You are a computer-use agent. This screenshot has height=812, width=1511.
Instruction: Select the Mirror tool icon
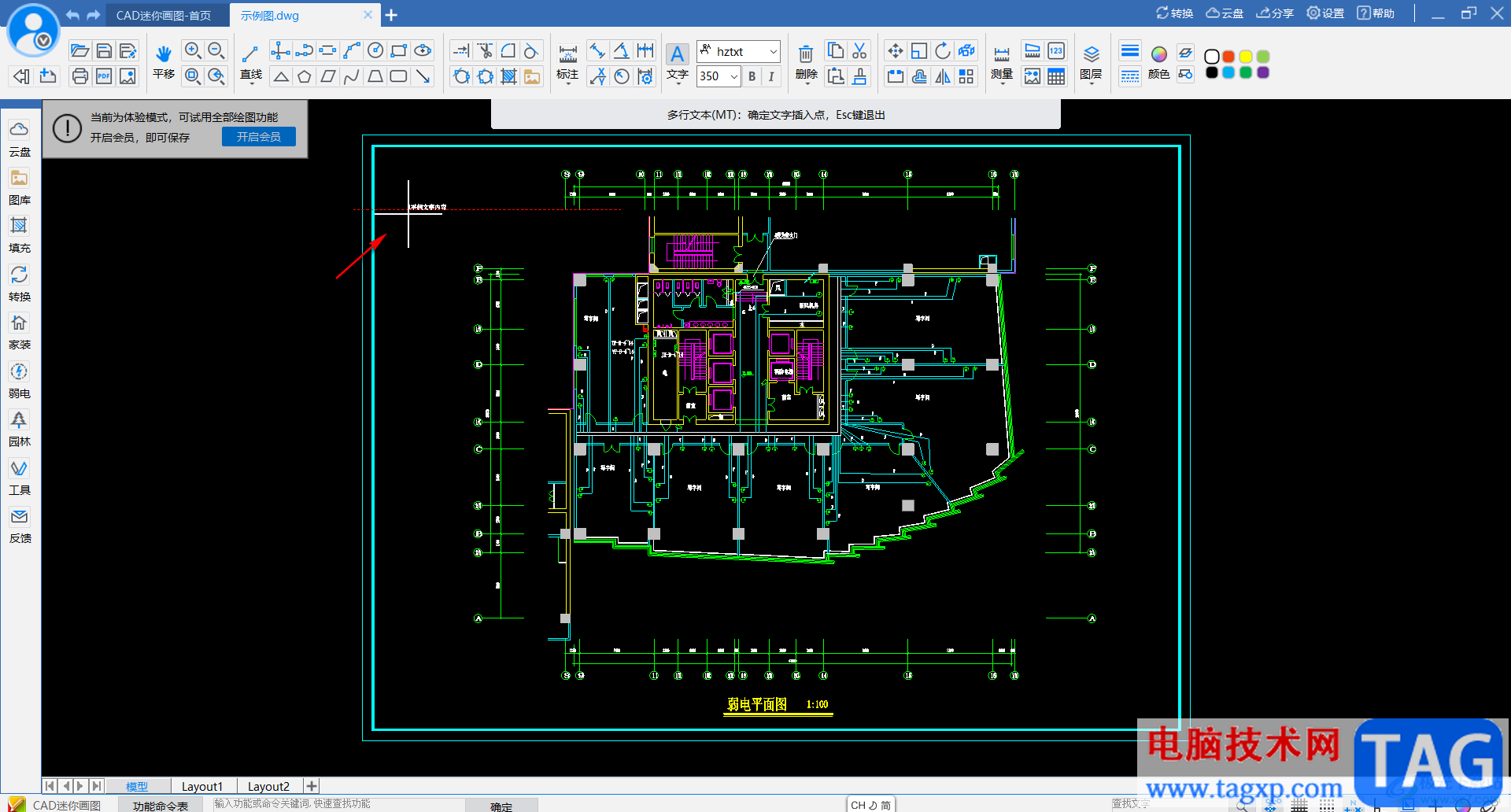[x=943, y=76]
